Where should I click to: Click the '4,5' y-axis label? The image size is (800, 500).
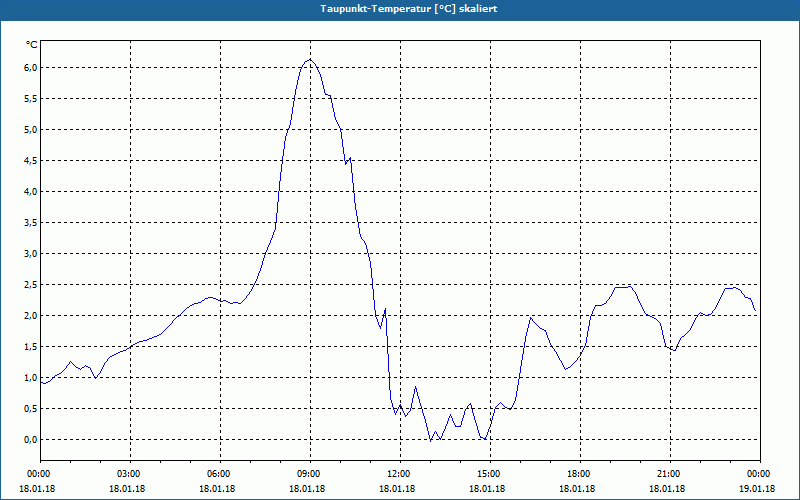coord(31,161)
